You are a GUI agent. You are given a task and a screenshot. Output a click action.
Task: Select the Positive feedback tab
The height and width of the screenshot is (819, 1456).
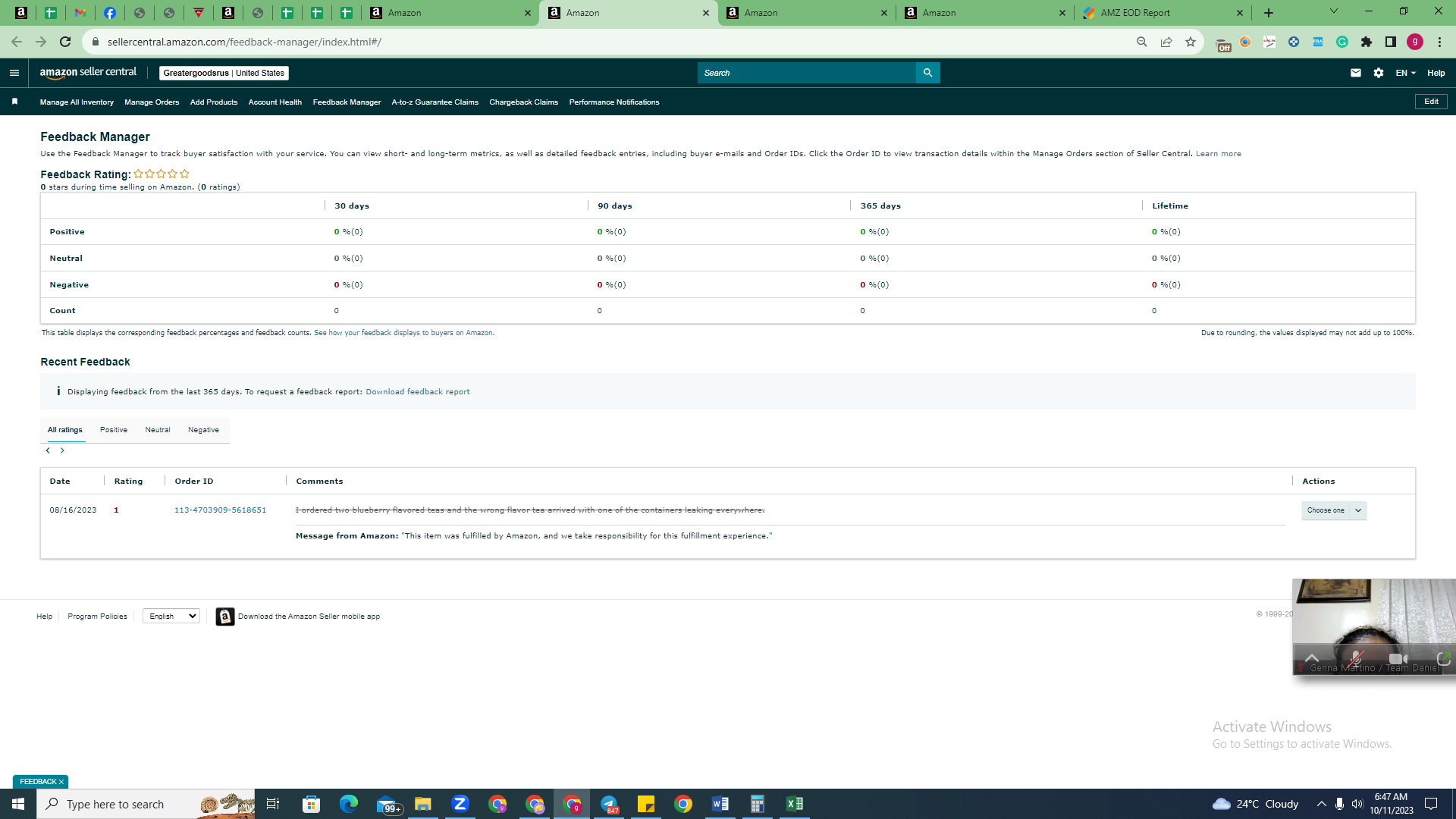click(x=114, y=430)
